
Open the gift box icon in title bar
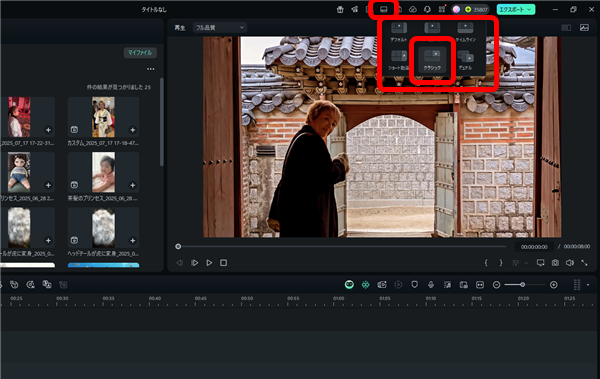(x=340, y=10)
